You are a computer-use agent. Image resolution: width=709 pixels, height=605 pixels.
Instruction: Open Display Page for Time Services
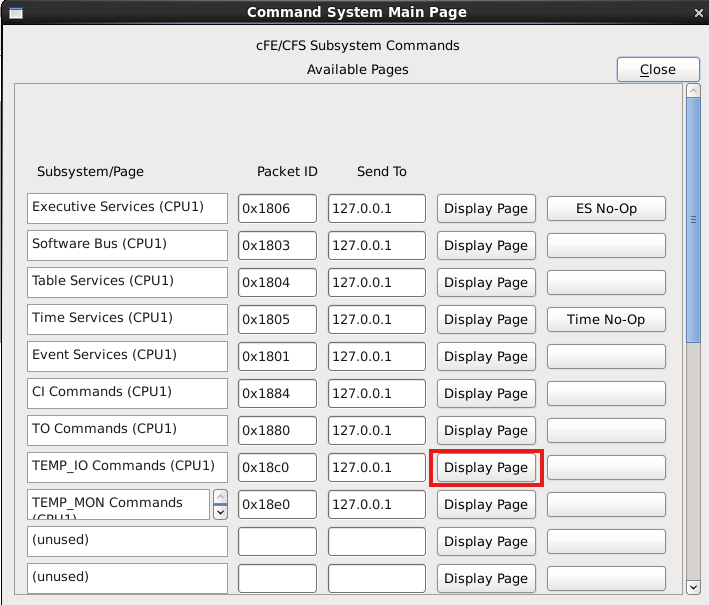(x=485, y=320)
